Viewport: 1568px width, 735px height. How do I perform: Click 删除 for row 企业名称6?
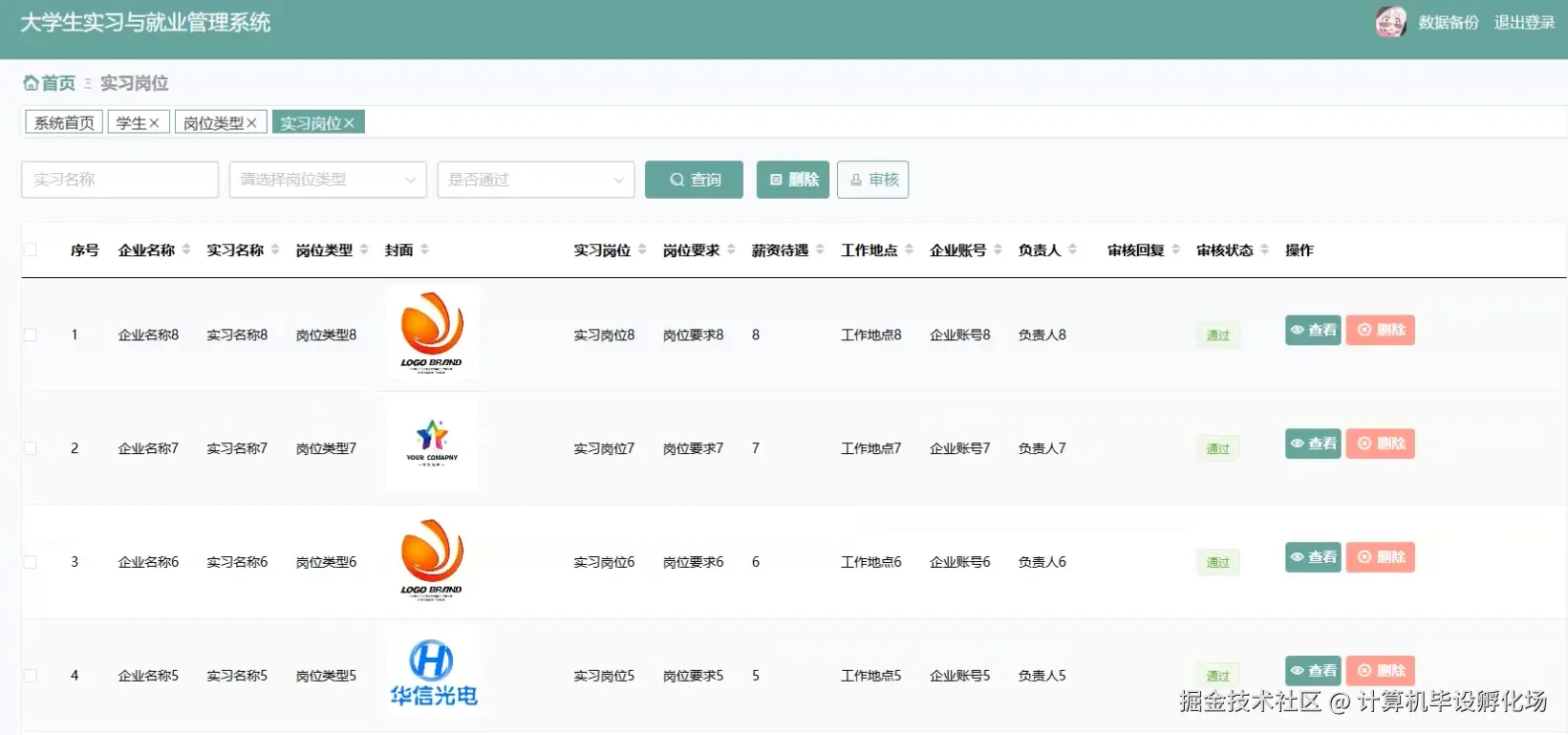point(1381,557)
